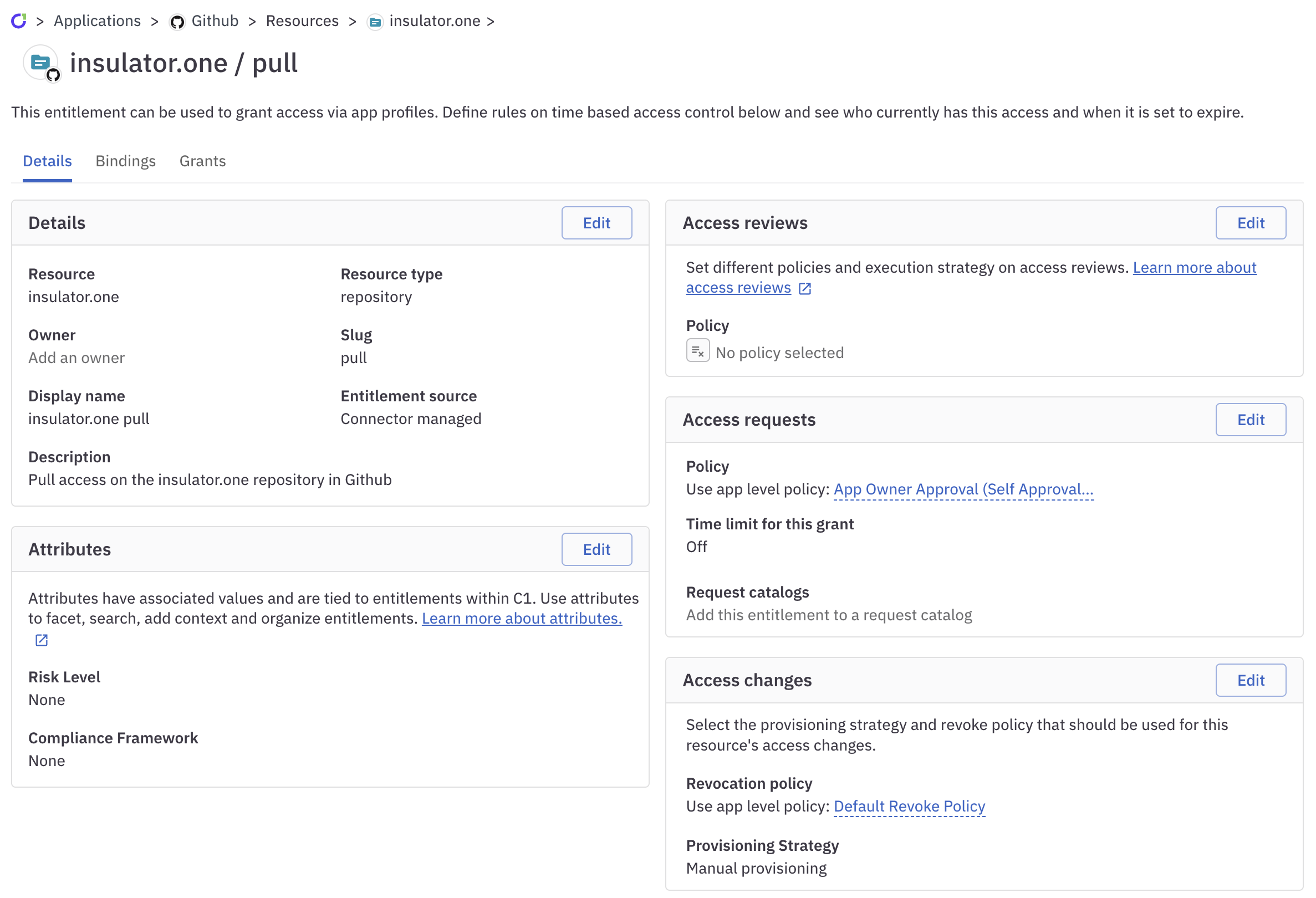
Task: Click the No policy selected icon
Action: tap(698, 350)
